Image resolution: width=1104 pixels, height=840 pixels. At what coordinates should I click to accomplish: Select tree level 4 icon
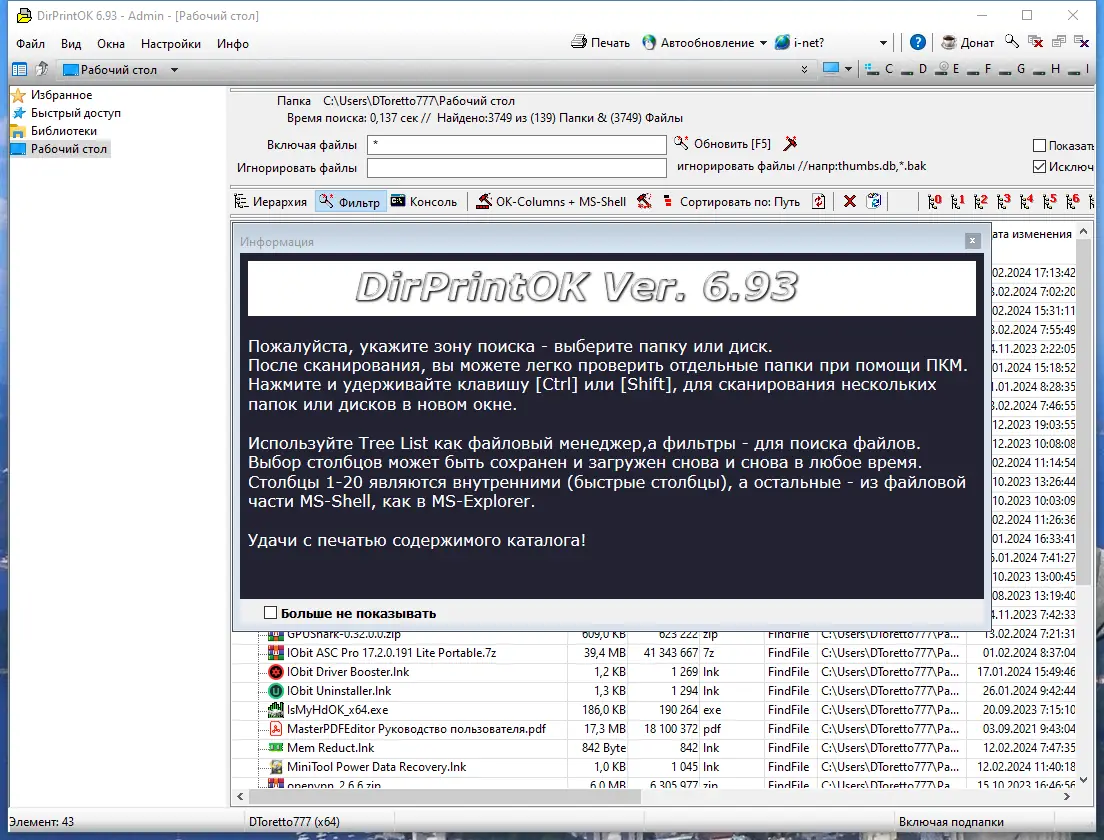pyautogui.click(x=1027, y=201)
